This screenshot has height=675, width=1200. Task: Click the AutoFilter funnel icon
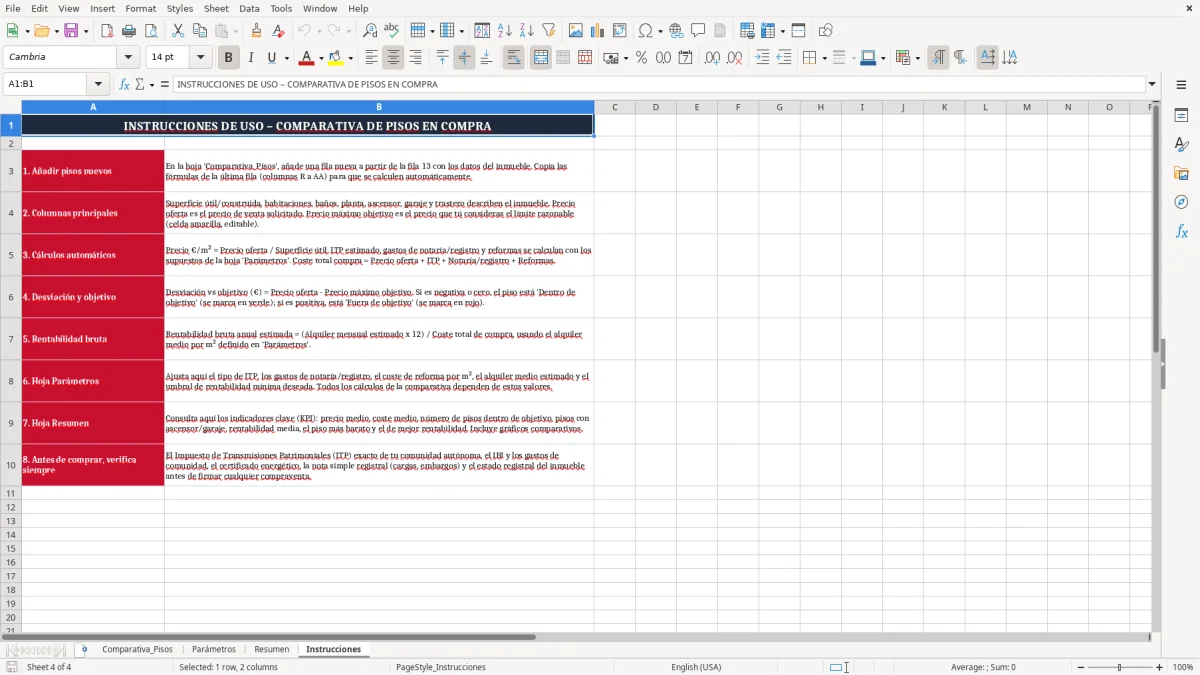548,31
